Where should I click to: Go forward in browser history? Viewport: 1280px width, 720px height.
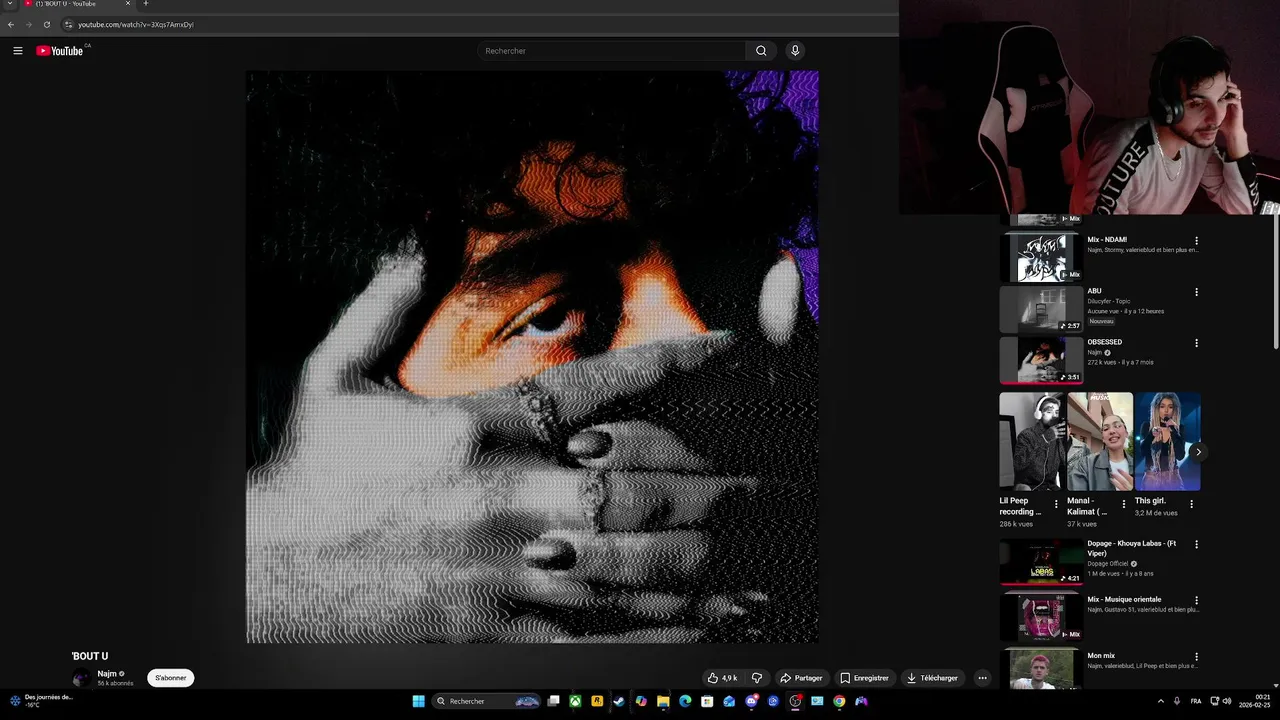[28, 24]
